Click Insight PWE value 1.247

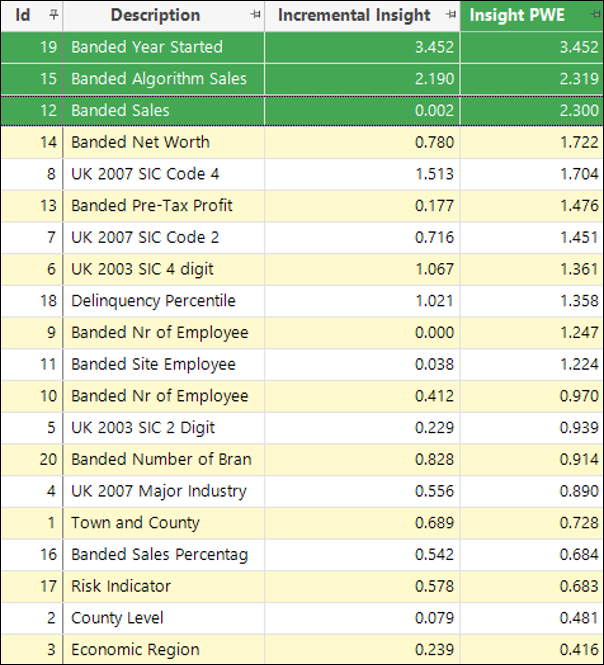tap(579, 332)
